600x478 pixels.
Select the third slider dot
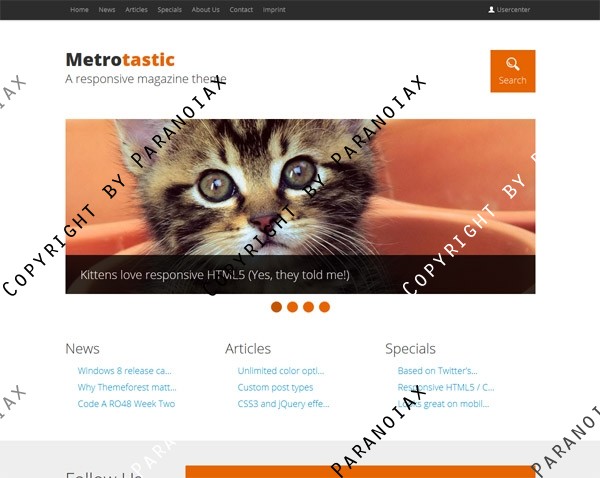tap(308, 307)
